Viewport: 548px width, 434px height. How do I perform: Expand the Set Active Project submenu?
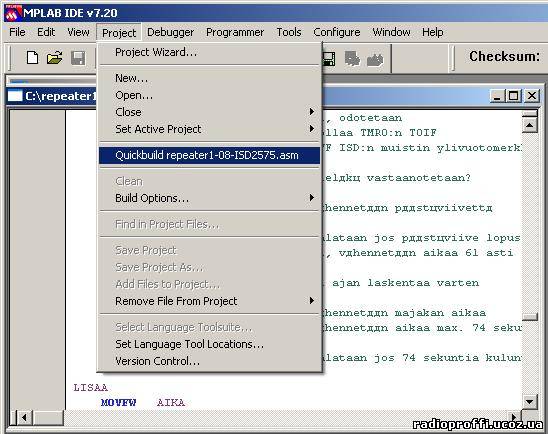[209, 129]
